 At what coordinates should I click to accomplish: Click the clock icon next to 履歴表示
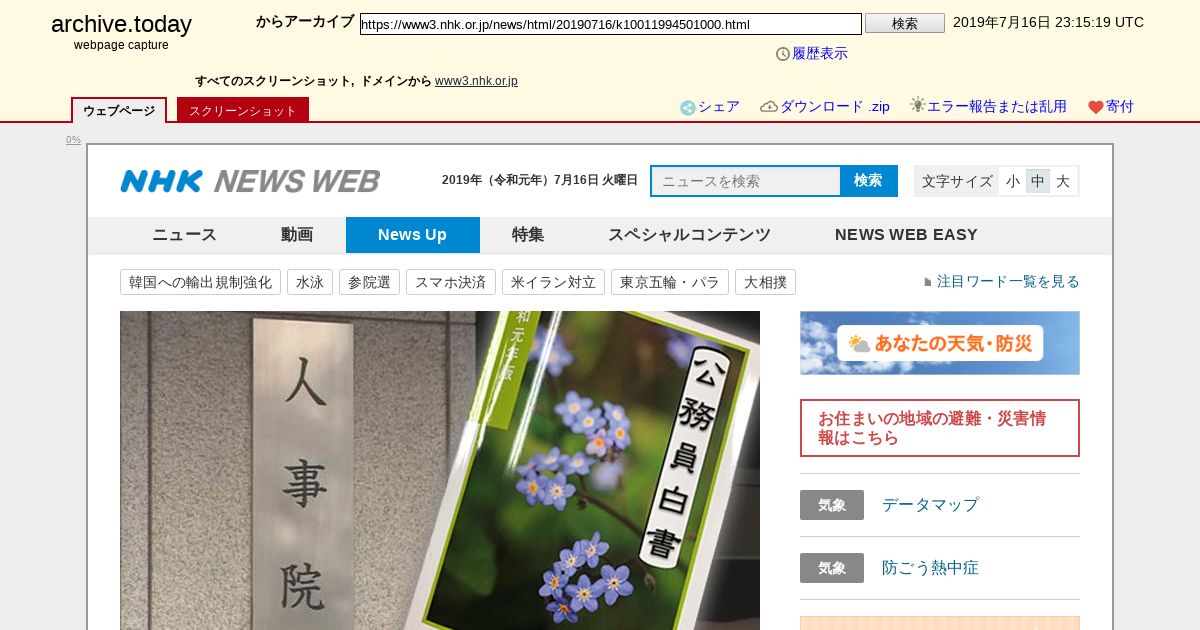[x=783, y=54]
